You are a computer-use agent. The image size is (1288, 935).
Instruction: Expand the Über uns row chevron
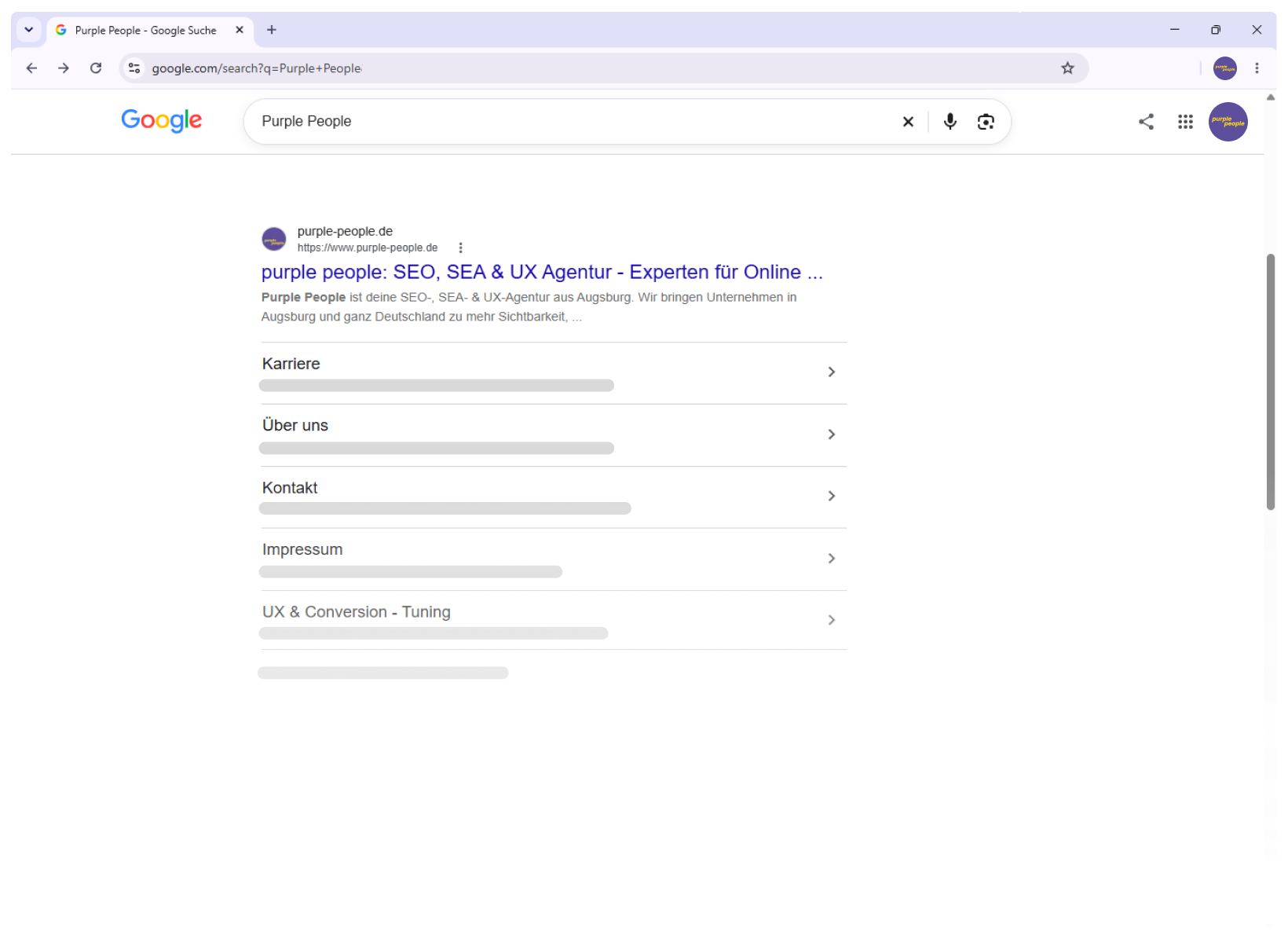(x=831, y=434)
